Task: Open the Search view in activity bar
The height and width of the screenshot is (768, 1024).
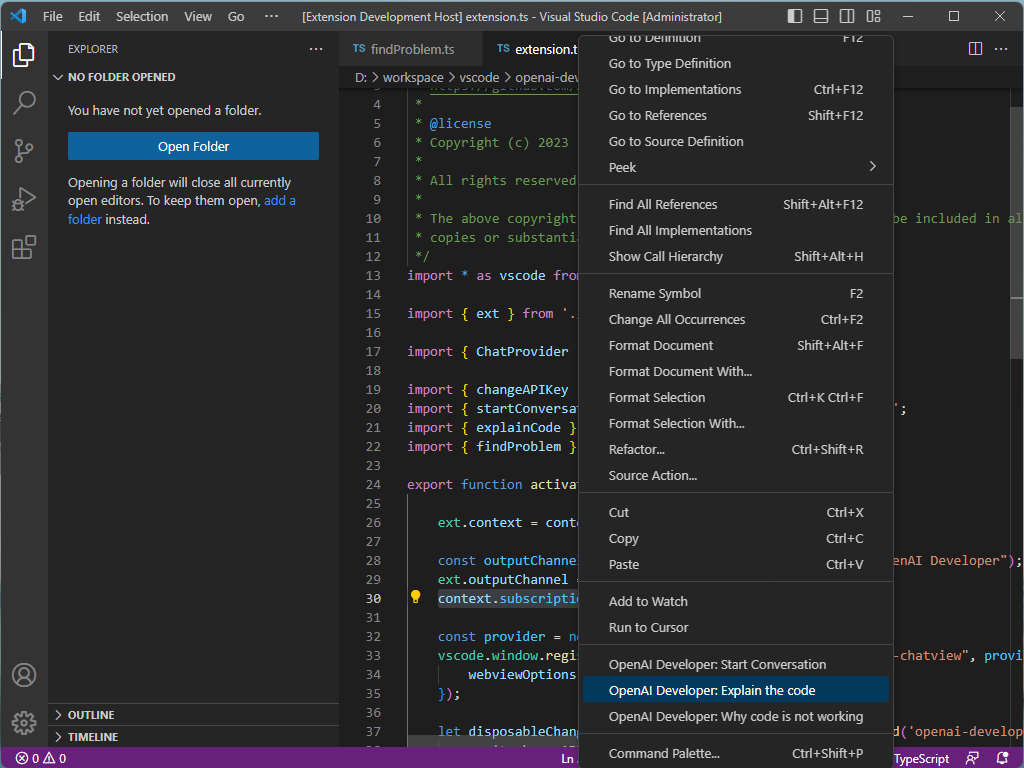Action: click(x=24, y=102)
